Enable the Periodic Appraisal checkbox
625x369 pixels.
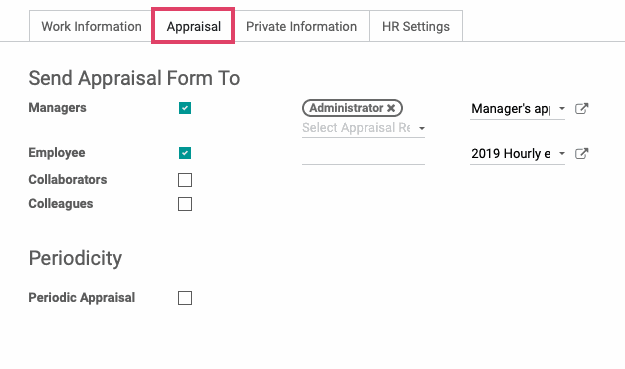pos(185,298)
